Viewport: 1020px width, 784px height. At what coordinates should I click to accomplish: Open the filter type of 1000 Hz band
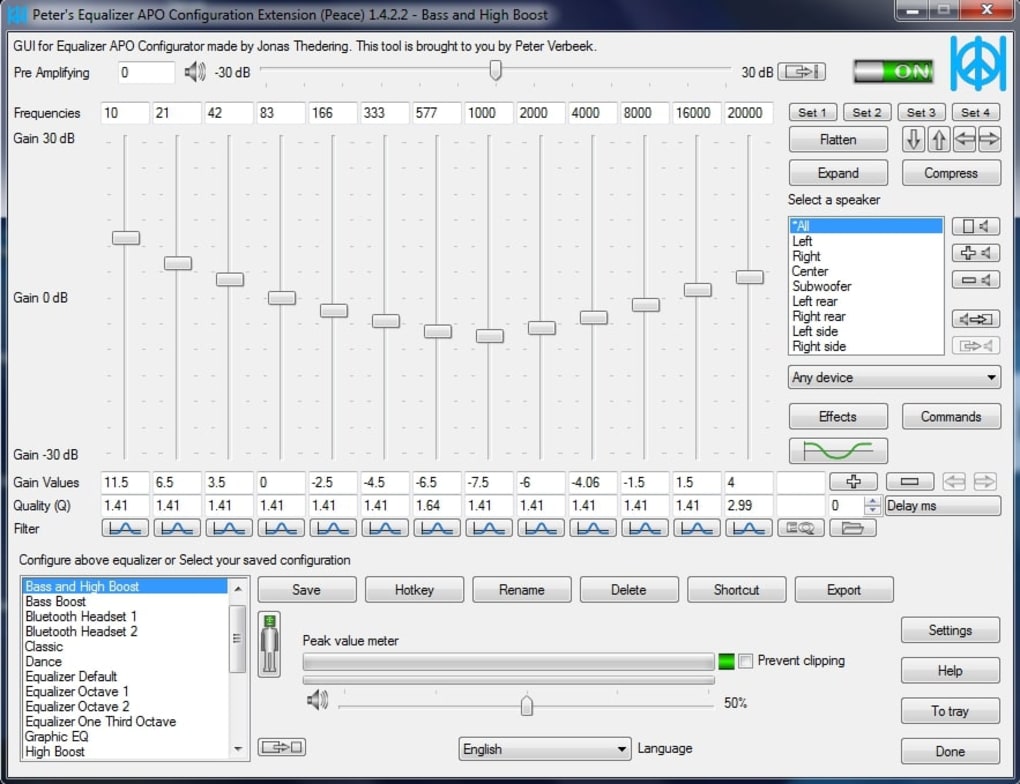(x=489, y=528)
